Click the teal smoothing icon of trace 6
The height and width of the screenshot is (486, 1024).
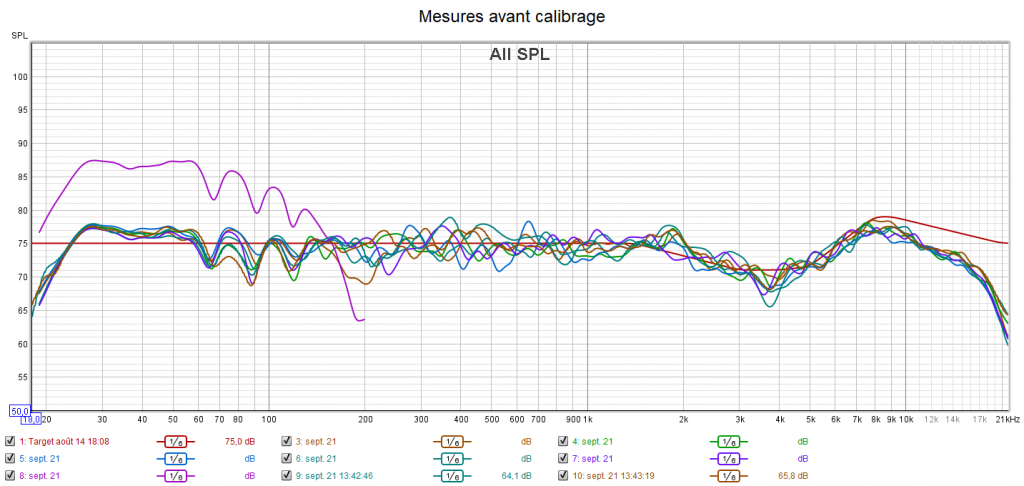tap(451, 458)
